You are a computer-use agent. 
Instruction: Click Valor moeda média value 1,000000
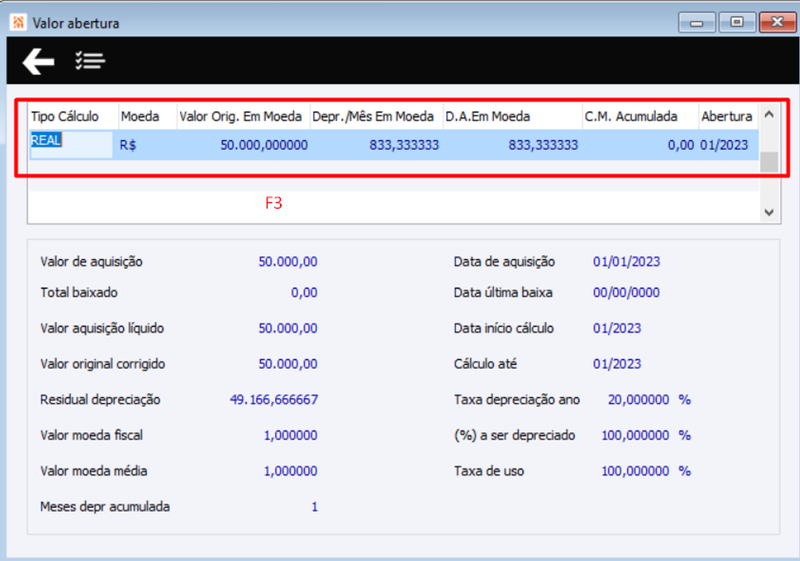coord(290,471)
